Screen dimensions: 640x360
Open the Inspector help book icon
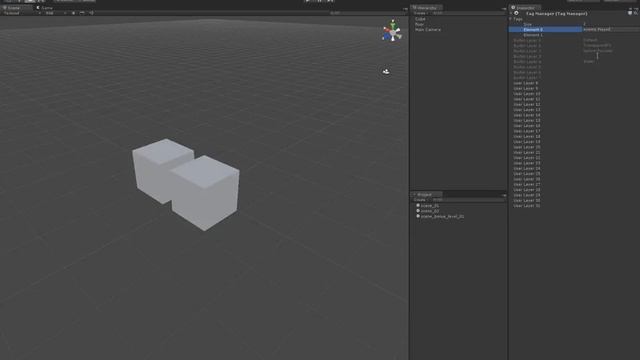point(629,13)
